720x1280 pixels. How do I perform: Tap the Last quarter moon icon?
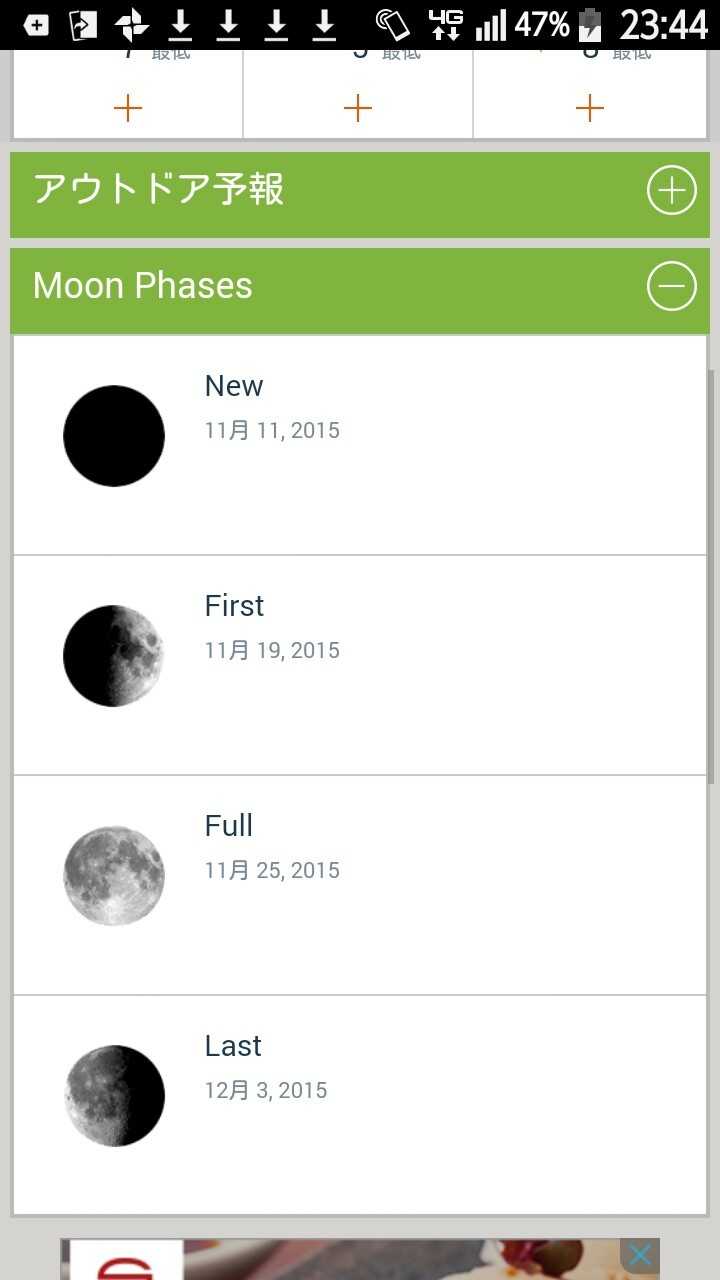coord(114,1096)
